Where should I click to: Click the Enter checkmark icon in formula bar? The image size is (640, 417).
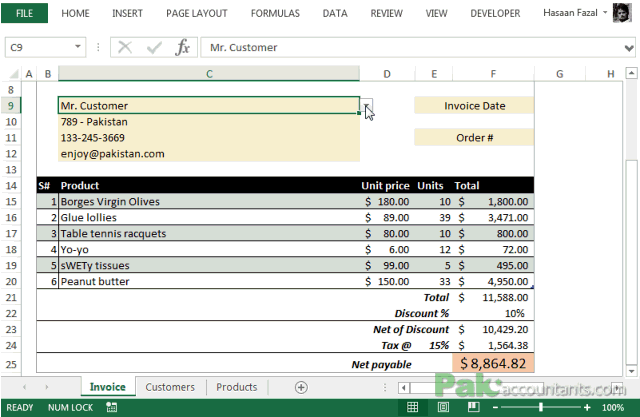[154, 47]
